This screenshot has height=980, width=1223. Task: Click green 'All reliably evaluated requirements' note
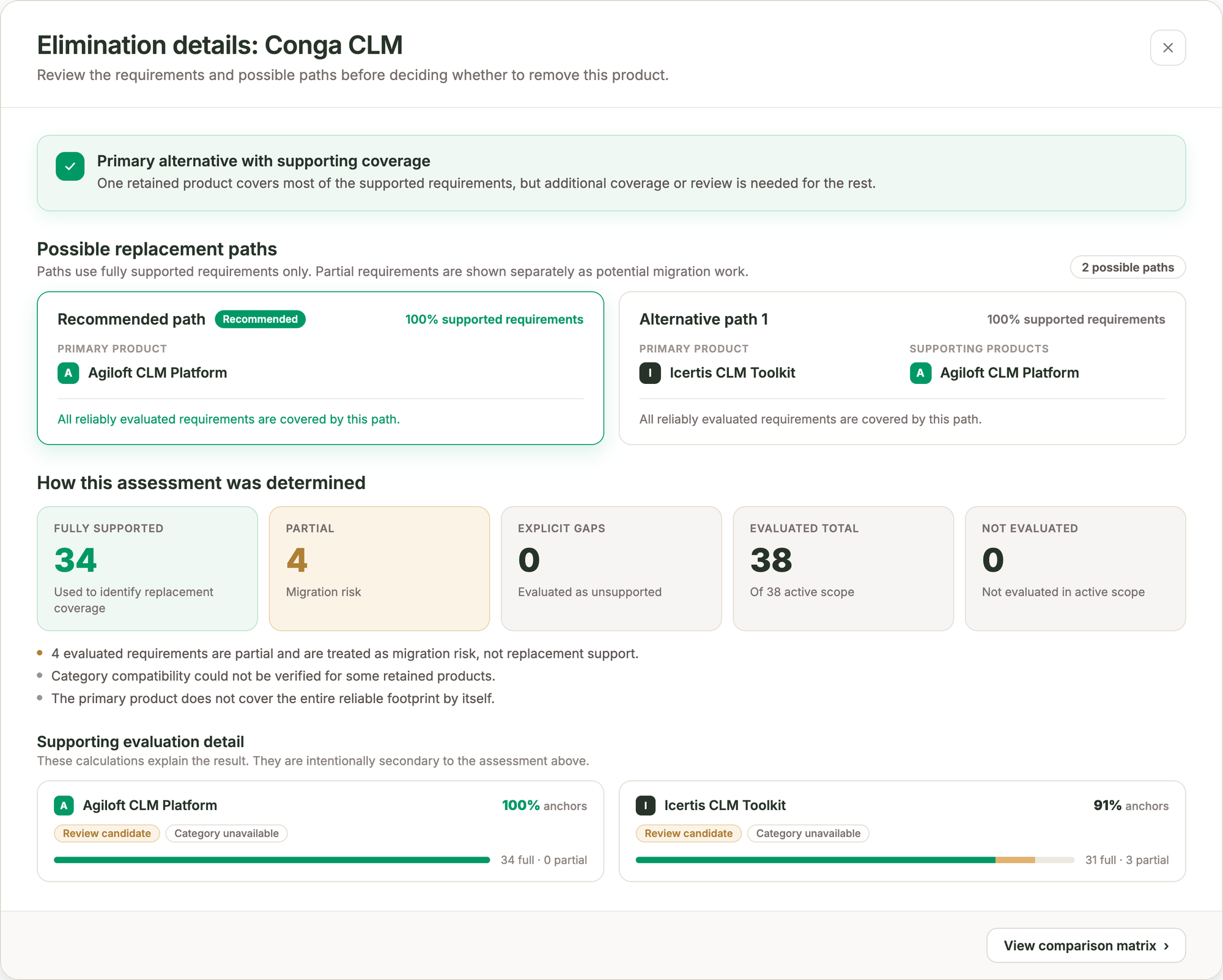point(229,419)
